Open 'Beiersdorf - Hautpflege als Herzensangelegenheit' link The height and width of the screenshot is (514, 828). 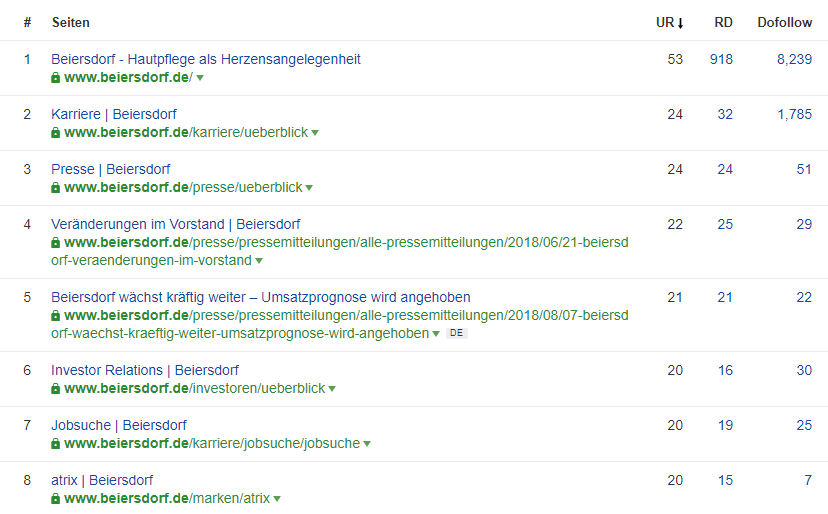coord(205,59)
